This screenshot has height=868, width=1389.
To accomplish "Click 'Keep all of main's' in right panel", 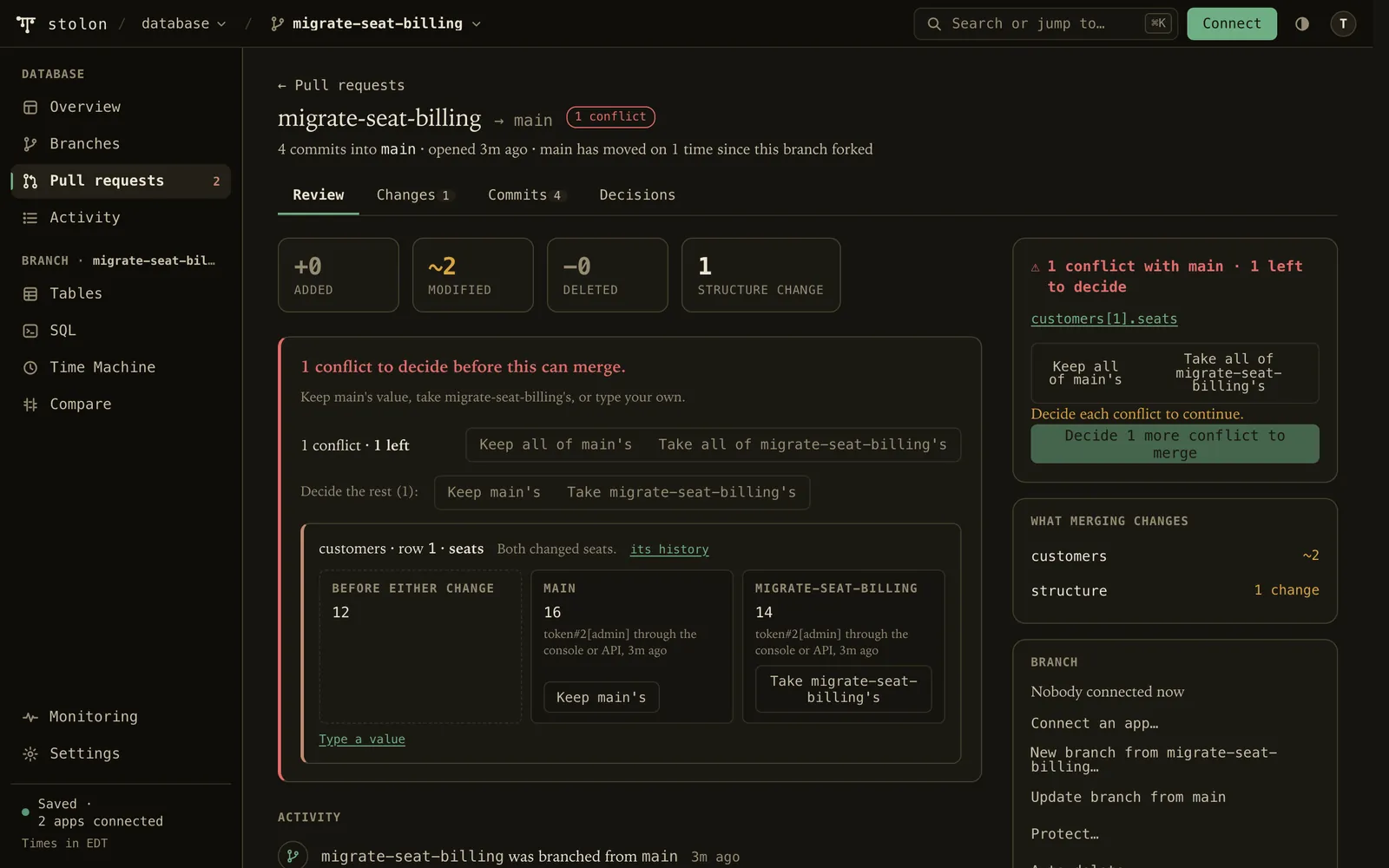I will point(1085,373).
